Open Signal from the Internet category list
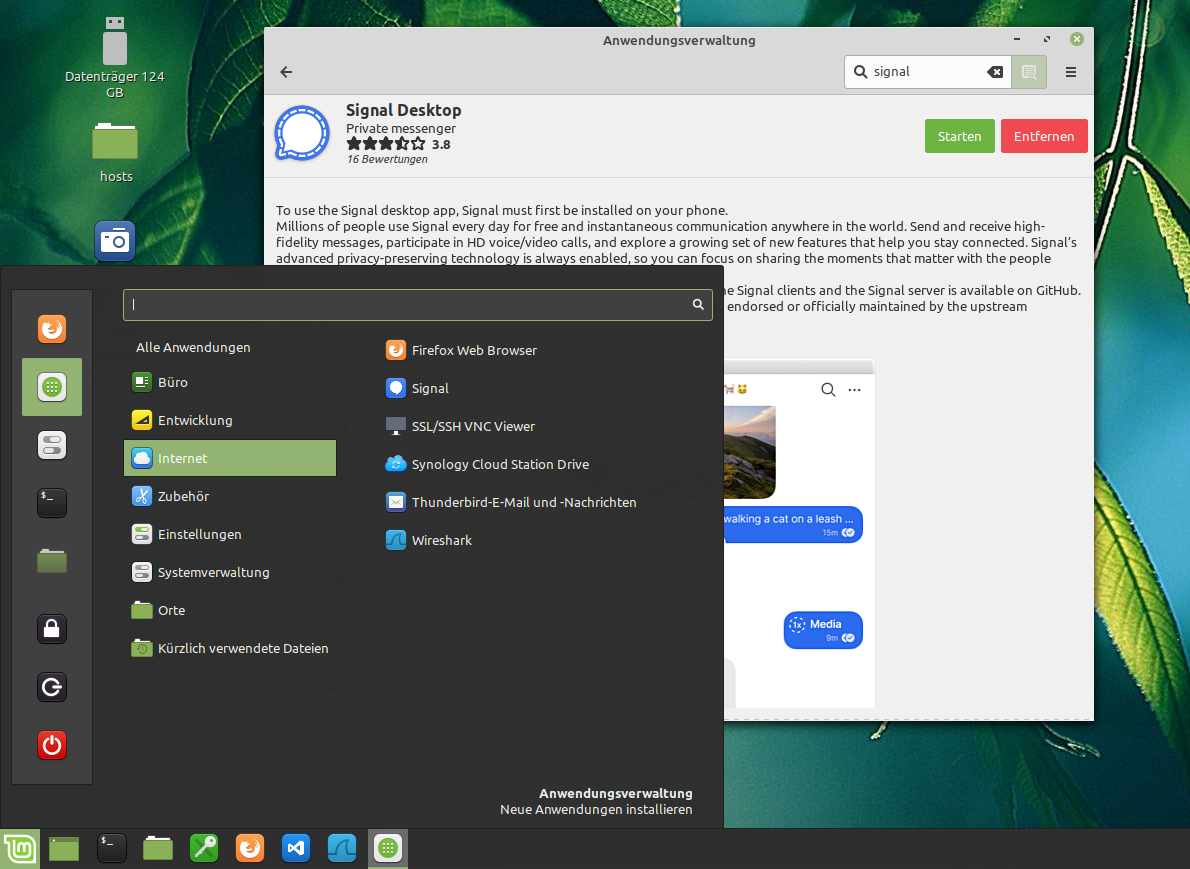This screenshot has height=869, width=1190. tap(431, 388)
